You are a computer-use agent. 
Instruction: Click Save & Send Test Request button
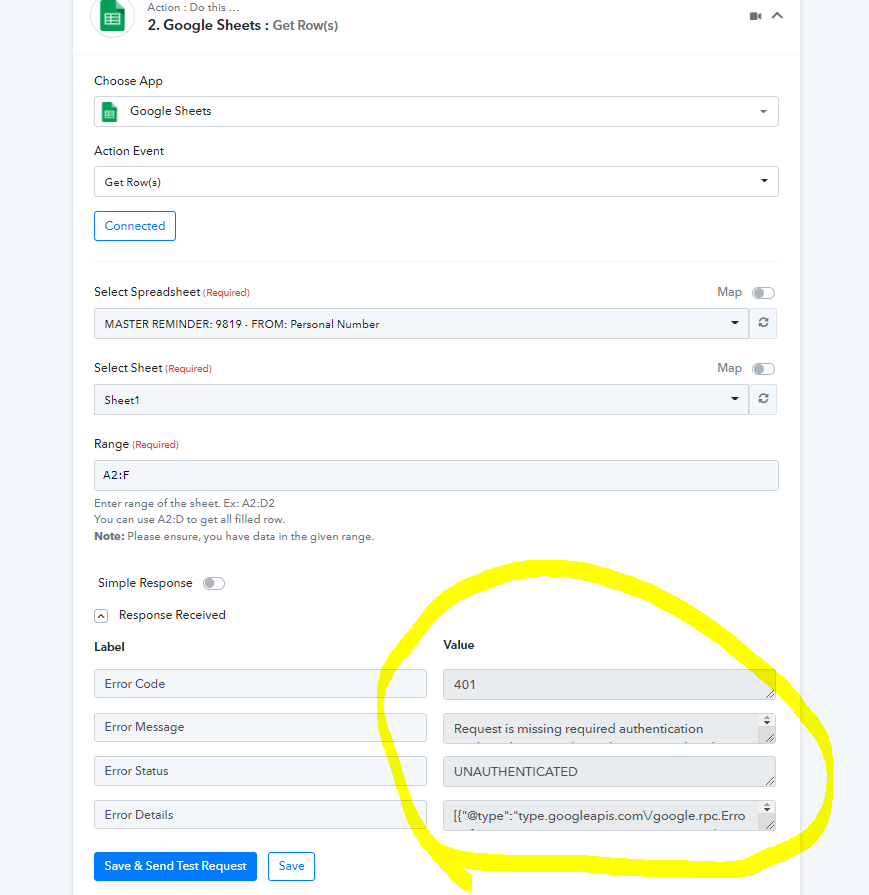click(x=175, y=866)
